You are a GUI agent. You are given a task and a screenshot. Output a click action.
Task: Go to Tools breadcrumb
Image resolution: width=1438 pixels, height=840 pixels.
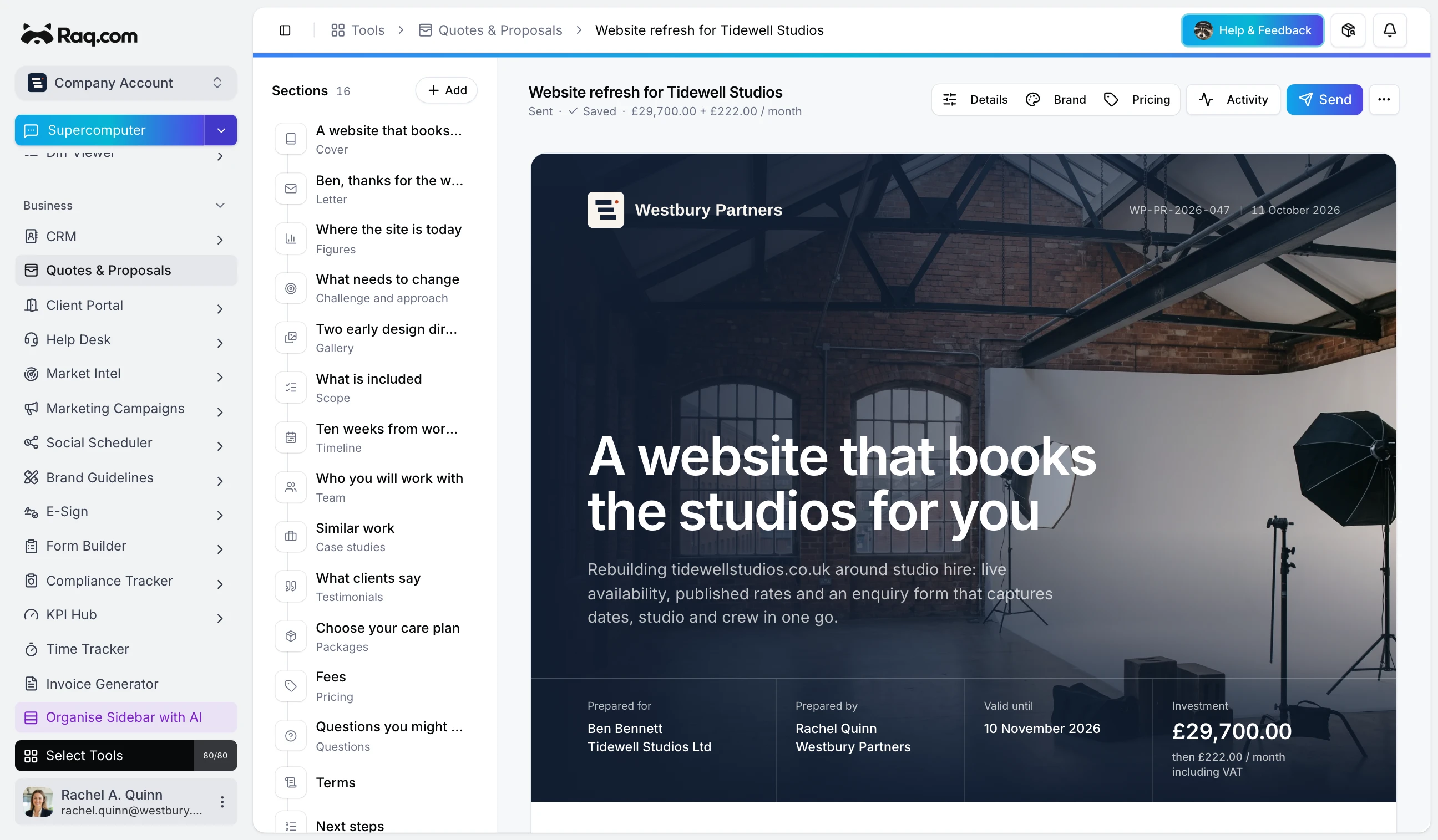(357, 30)
